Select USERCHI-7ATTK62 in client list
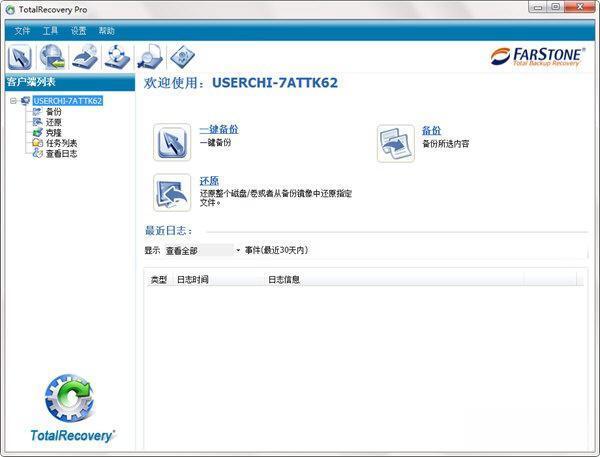Viewport: 600px width, 457px height. point(68,101)
